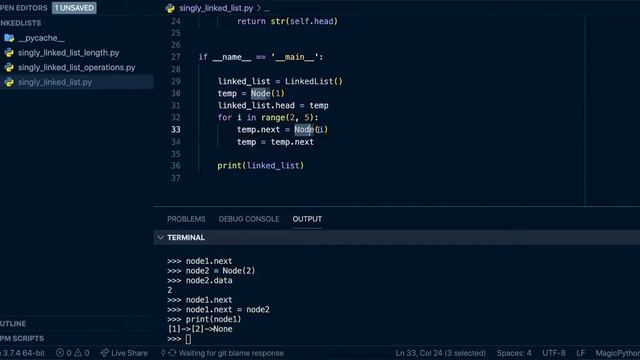The image size is (640, 360).
Task: Click the warnings triangle icon in status bar
Action: 78,353
